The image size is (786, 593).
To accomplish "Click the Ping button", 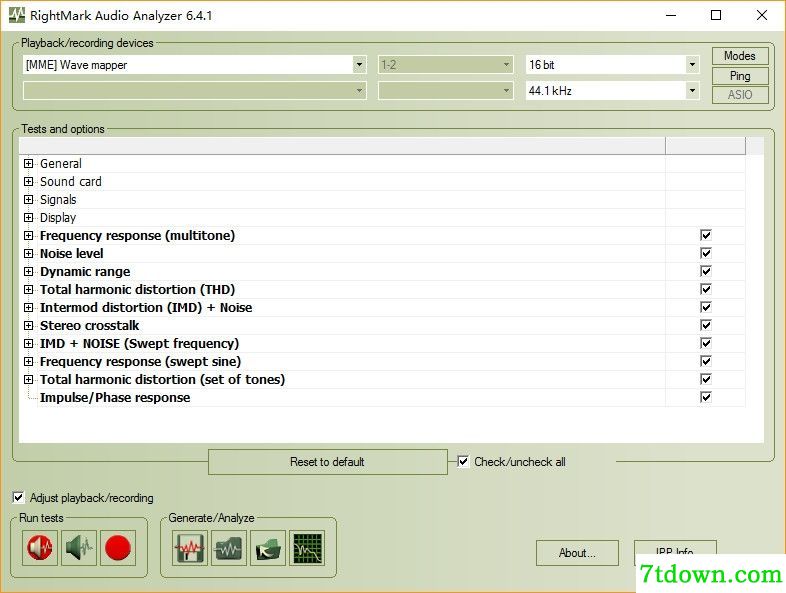I will pos(740,76).
